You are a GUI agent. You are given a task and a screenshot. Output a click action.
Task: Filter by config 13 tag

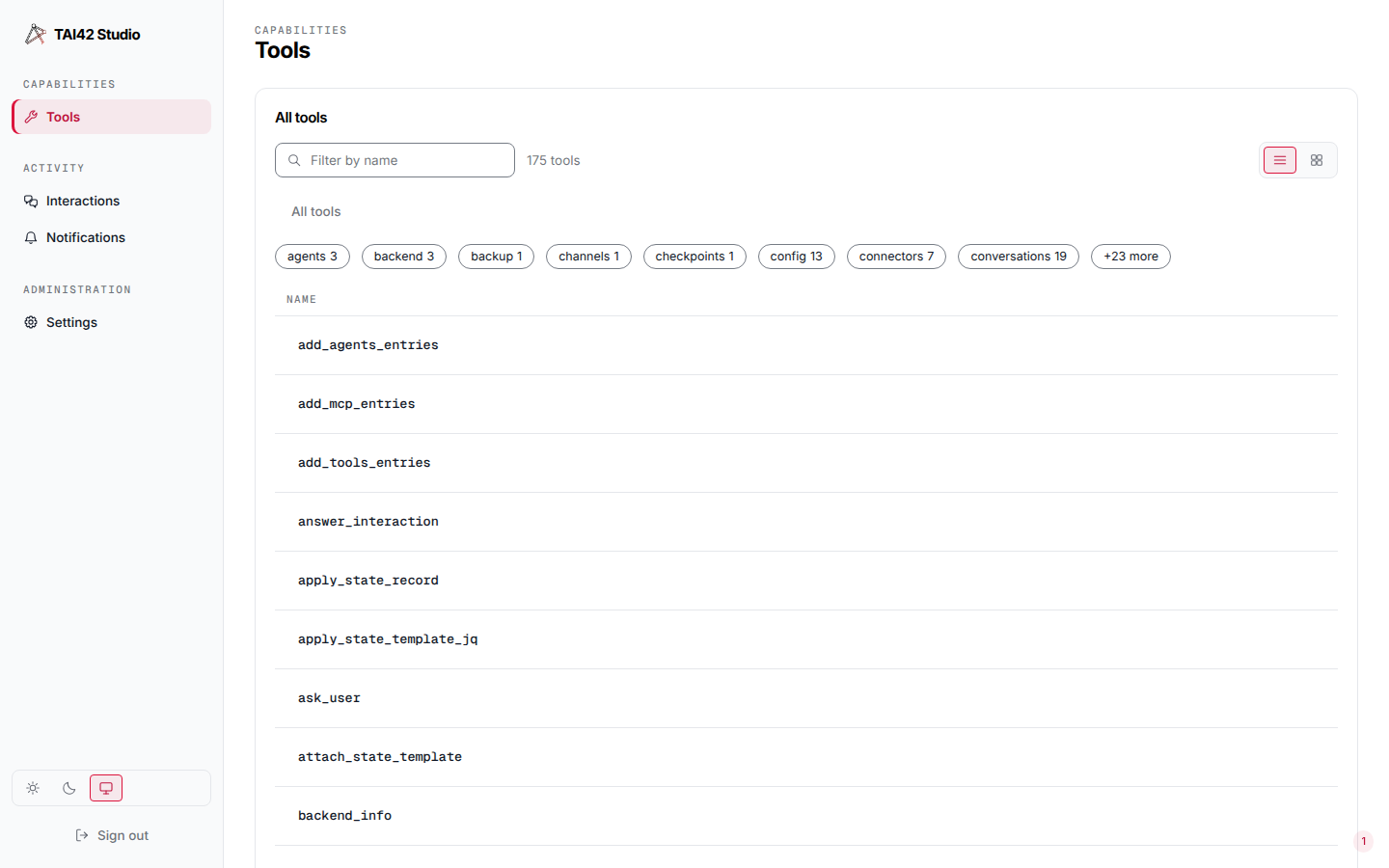click(797, 257)
